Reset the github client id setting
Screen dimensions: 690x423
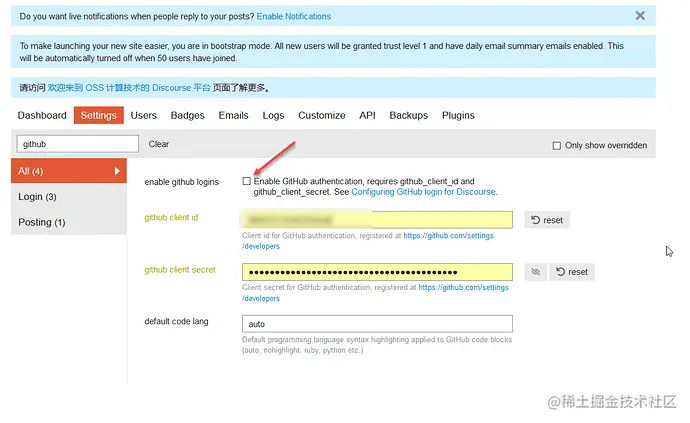[547, 220]
